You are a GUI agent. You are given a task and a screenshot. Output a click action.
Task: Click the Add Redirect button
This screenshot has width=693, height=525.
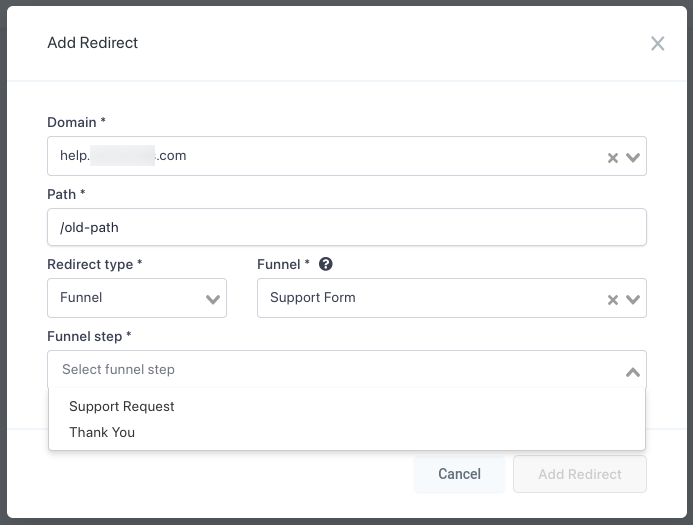coord(579,474)
